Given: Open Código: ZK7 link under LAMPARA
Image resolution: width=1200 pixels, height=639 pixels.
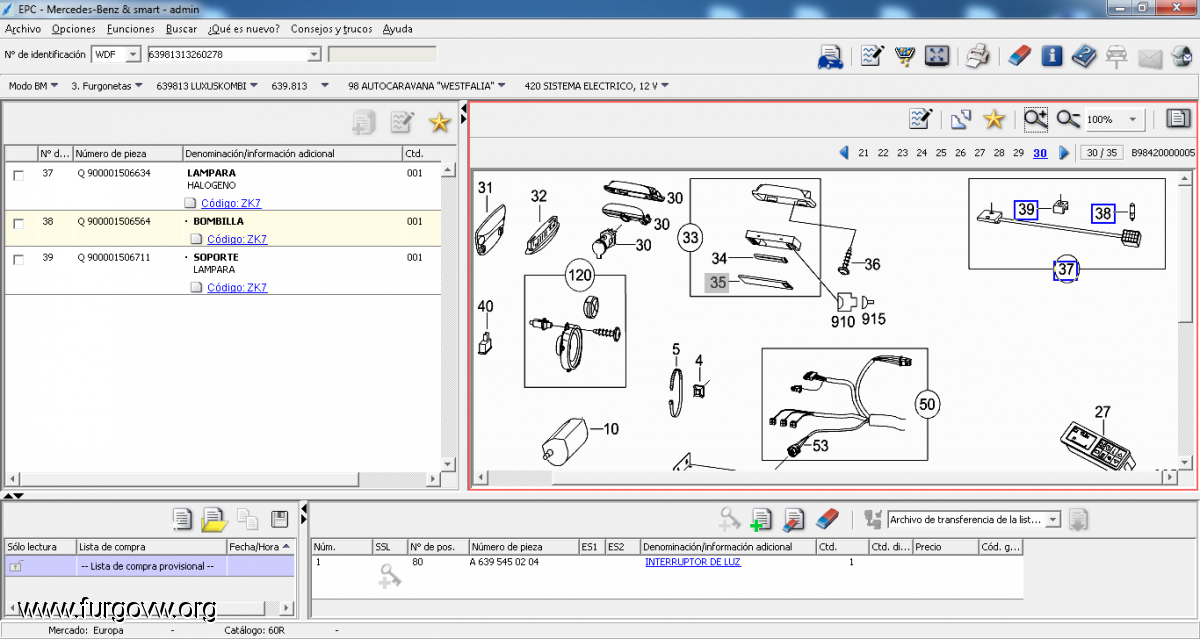Looking at the screenshot, I should pyautogui.click(x=230, y=203).
